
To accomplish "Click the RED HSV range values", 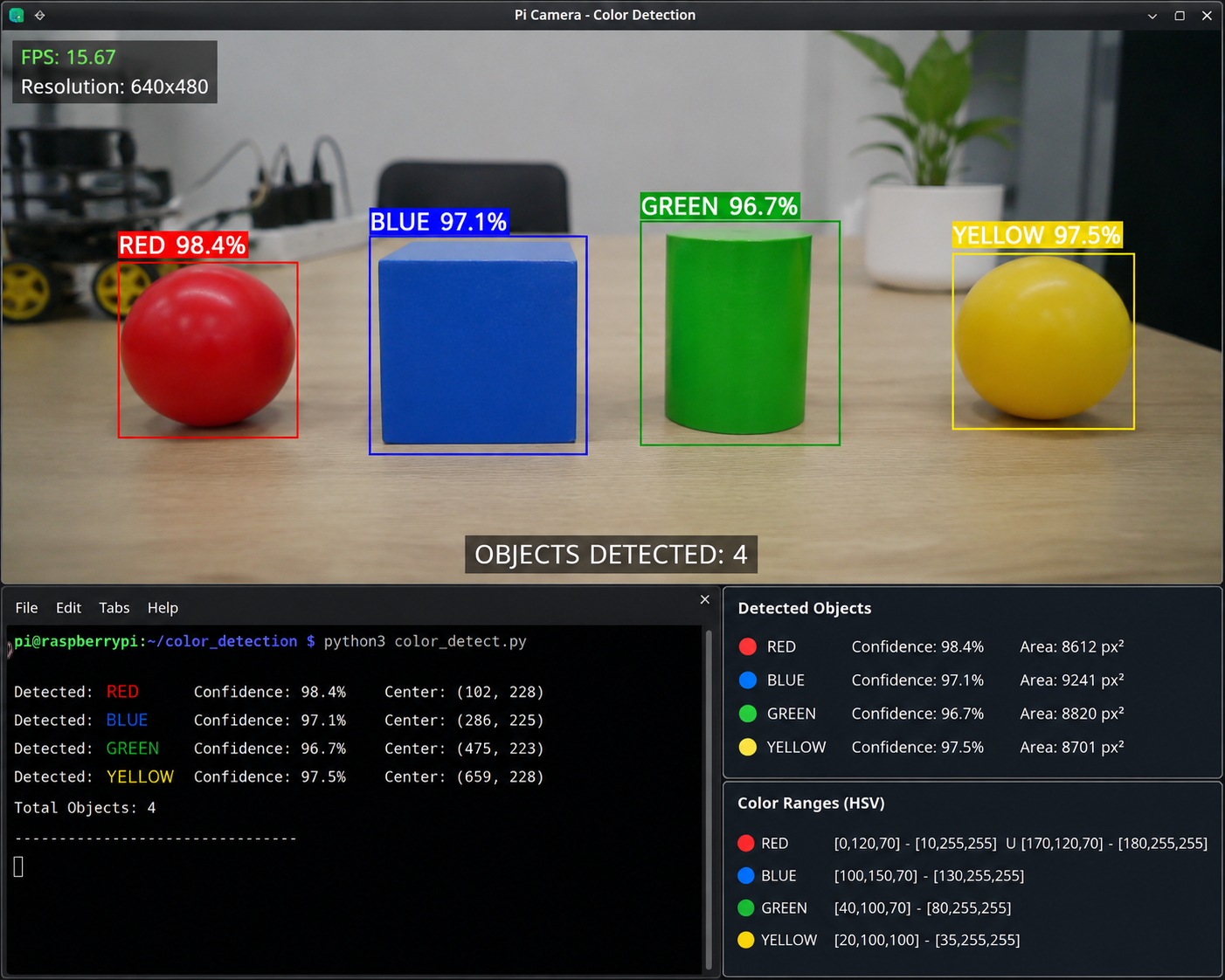I will [1021, 843].
